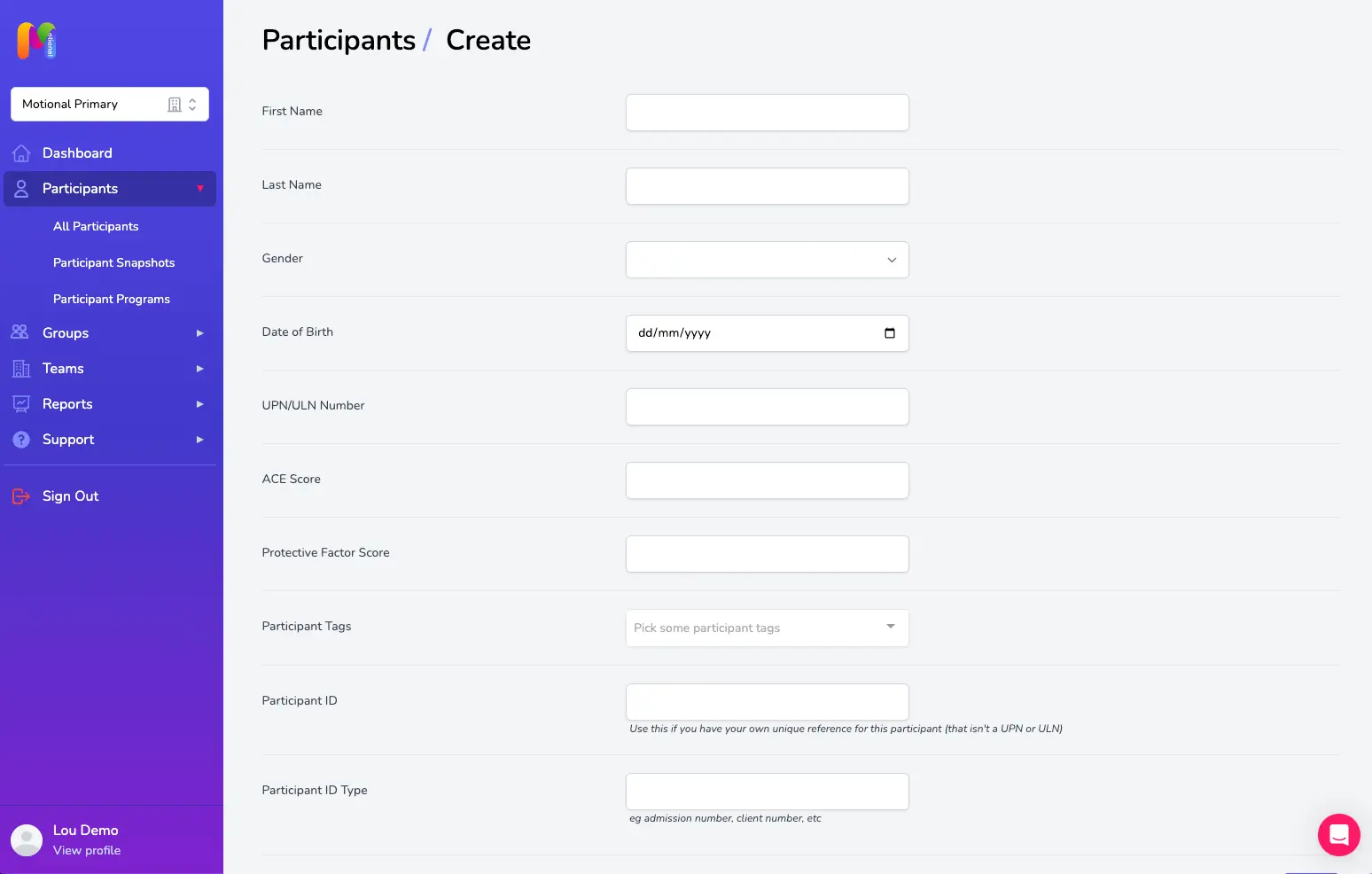This screenshot has height=874, width=1372.
Task: Click the Sign Out arrow icon
Action: point(21,496)
